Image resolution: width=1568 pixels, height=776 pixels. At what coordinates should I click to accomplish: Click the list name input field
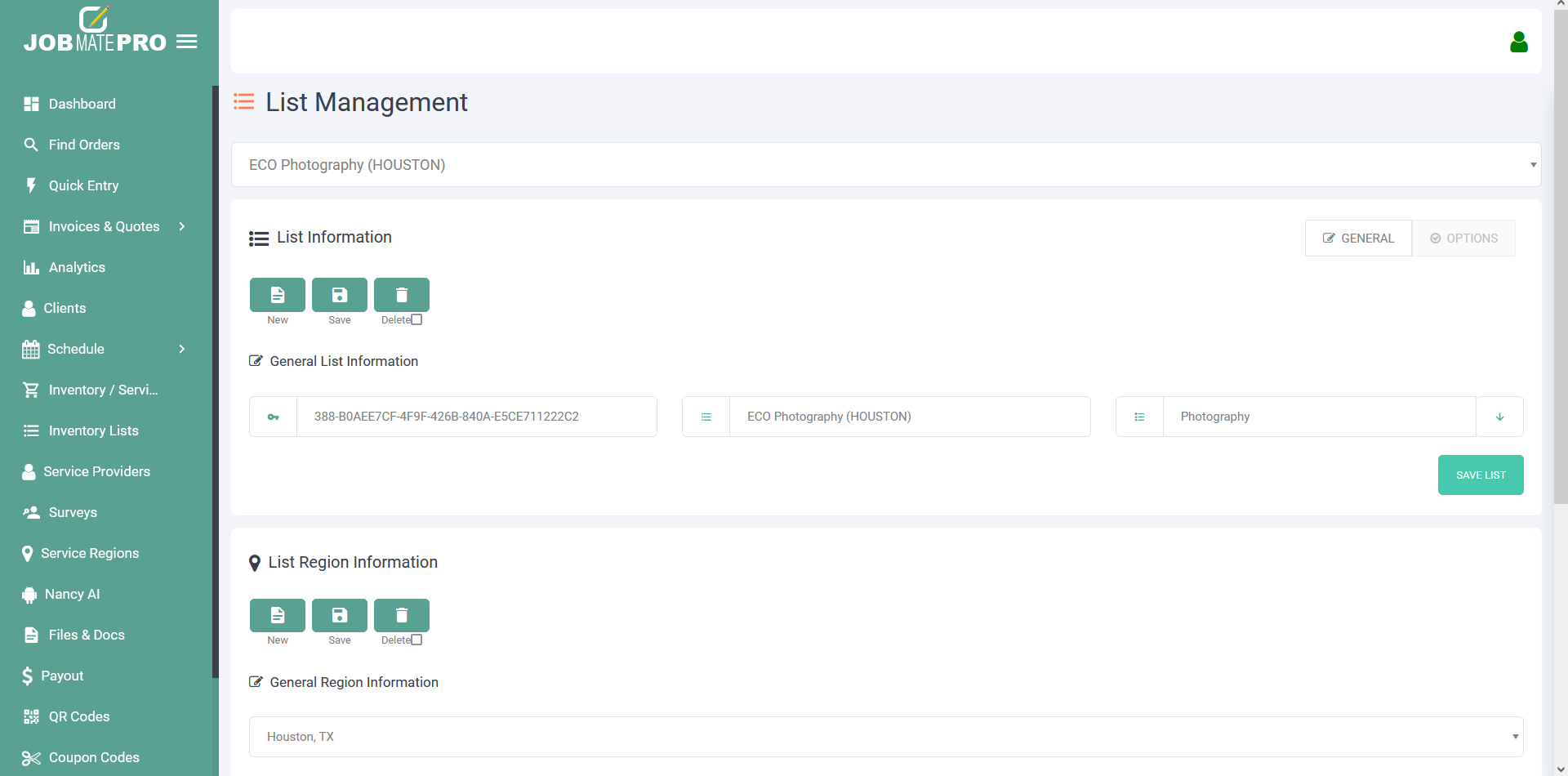909,417
